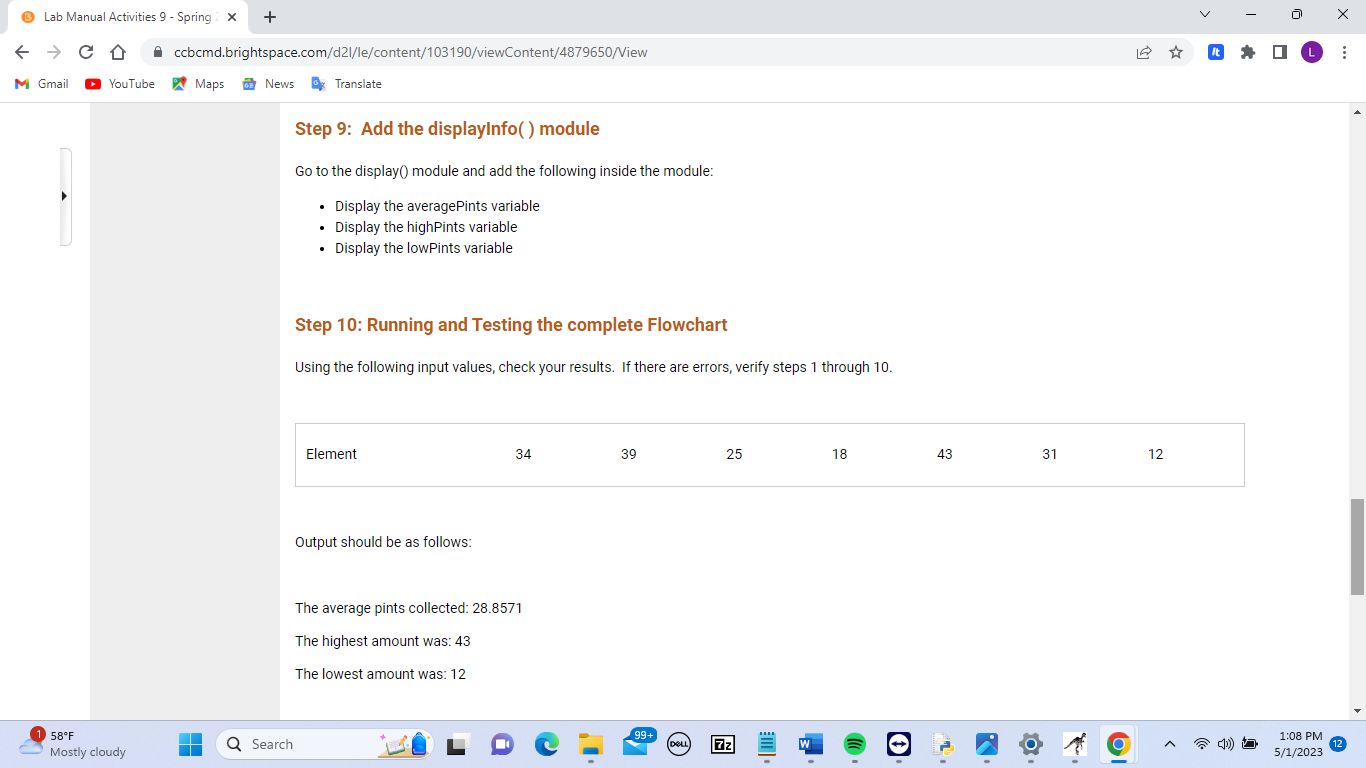Viewport: 1366px width, 768px height.
Task: Open the tab search dropdown
Action: click(x=1204, y=15)
